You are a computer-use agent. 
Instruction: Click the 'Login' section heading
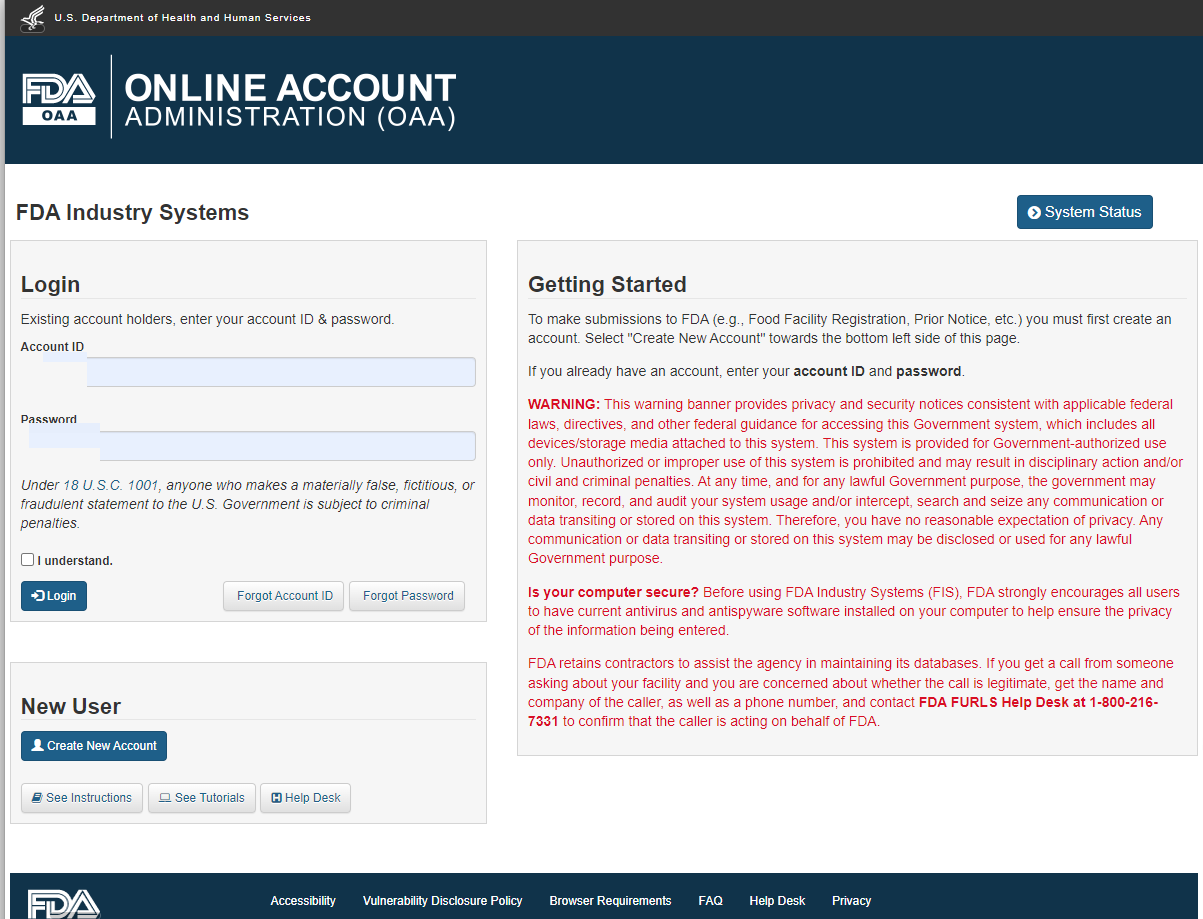pos(50,284)
